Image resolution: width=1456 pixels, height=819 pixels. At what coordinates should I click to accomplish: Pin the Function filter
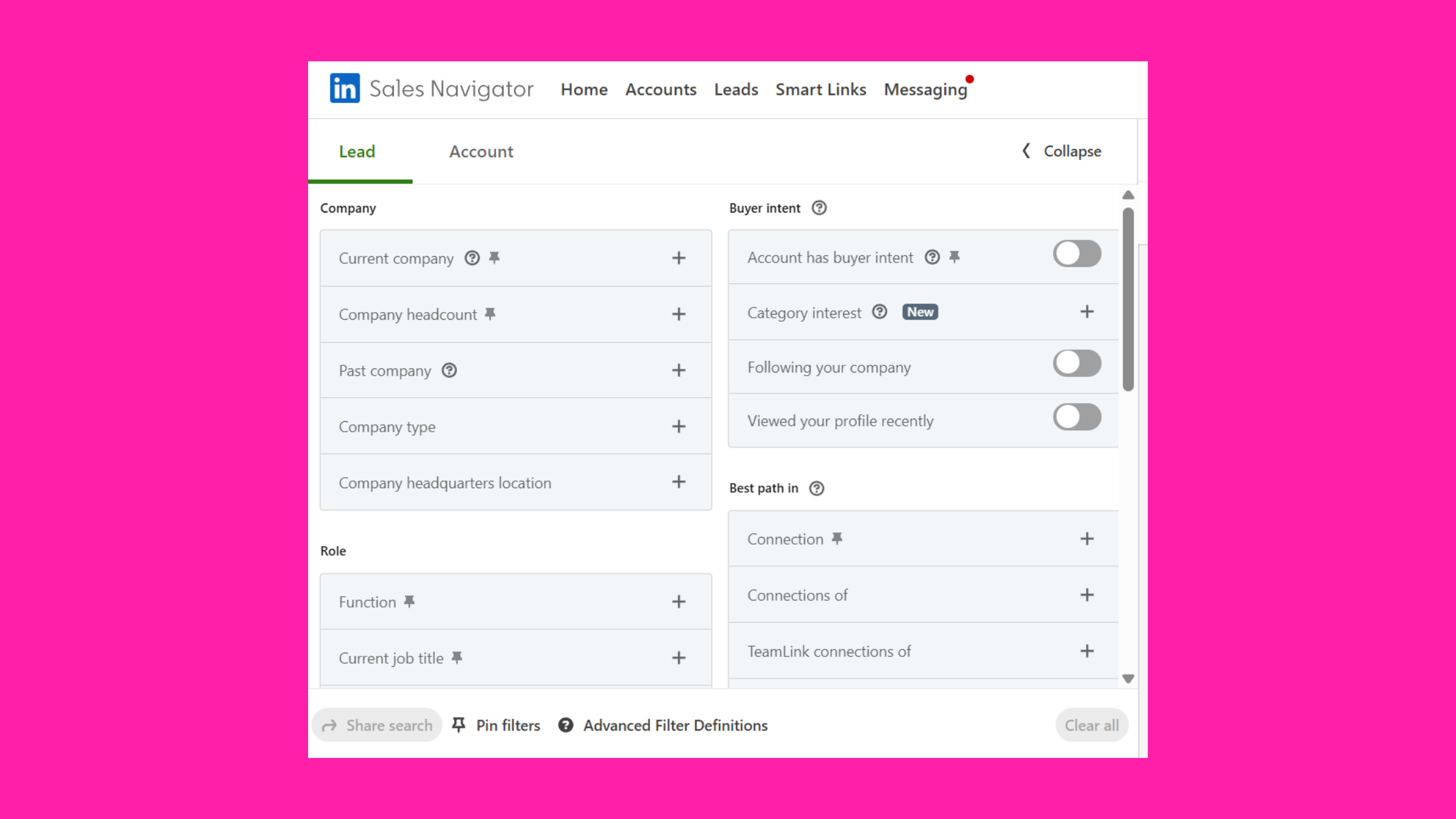pyautogui.click(x=409, y=601)
